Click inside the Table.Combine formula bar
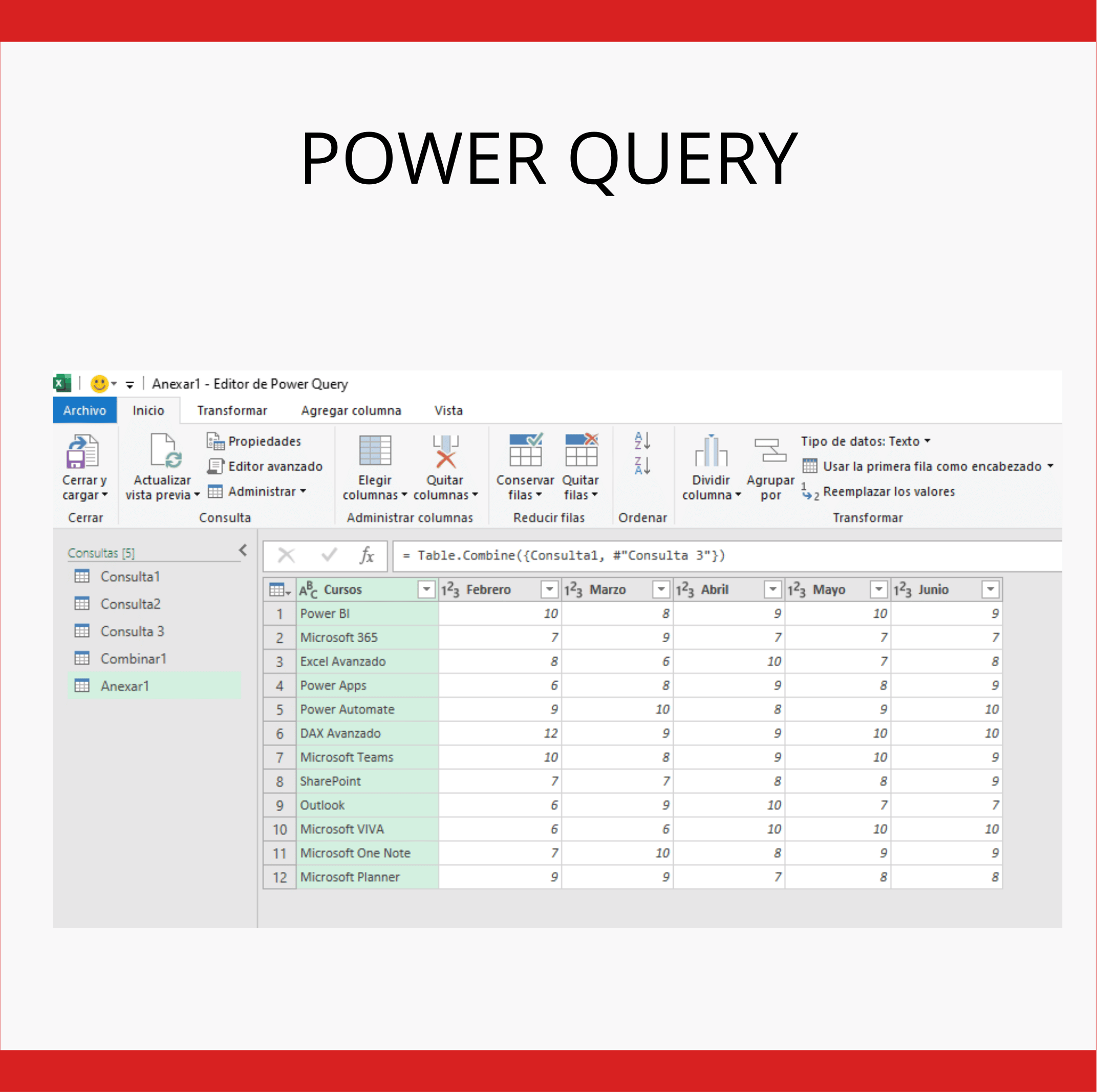Image resolution: width=1097 pixels, height=1092 pixels. (727, 556)
